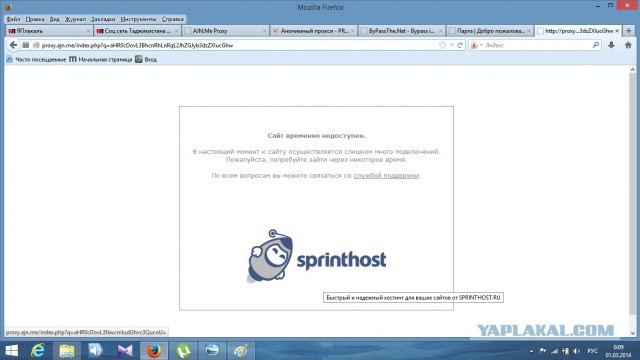Screen dimensions: 640x360
Task: Close the AJN.Me Proxy tab
Action: 264,31
